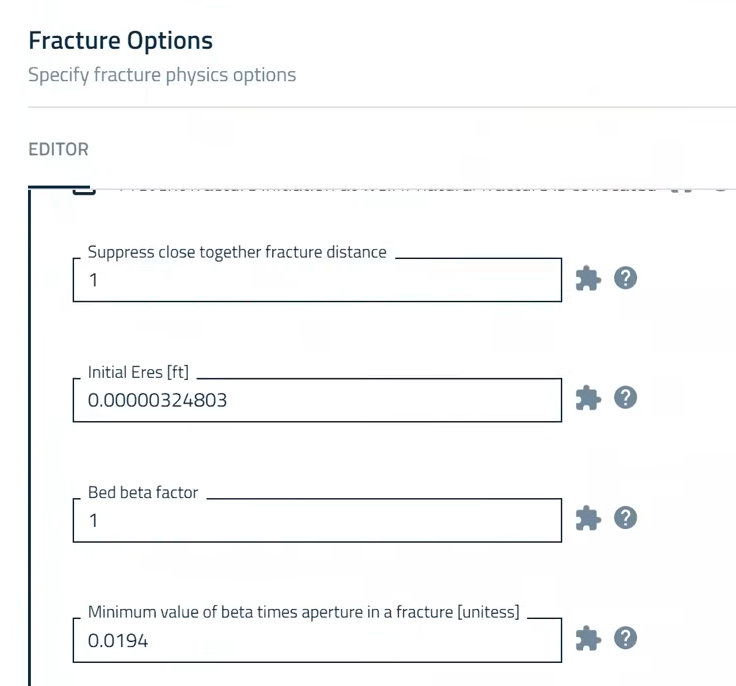Click the field containing 0.0194
736x686 pixels.
coord(317,640)
